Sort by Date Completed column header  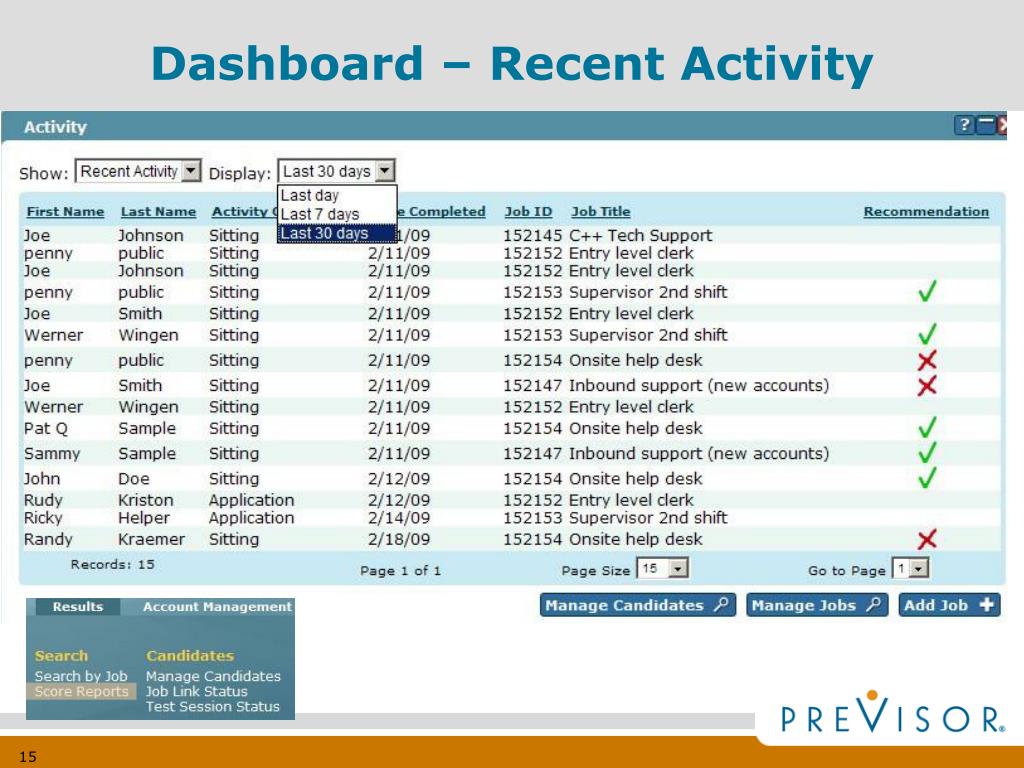pos(442,212)
